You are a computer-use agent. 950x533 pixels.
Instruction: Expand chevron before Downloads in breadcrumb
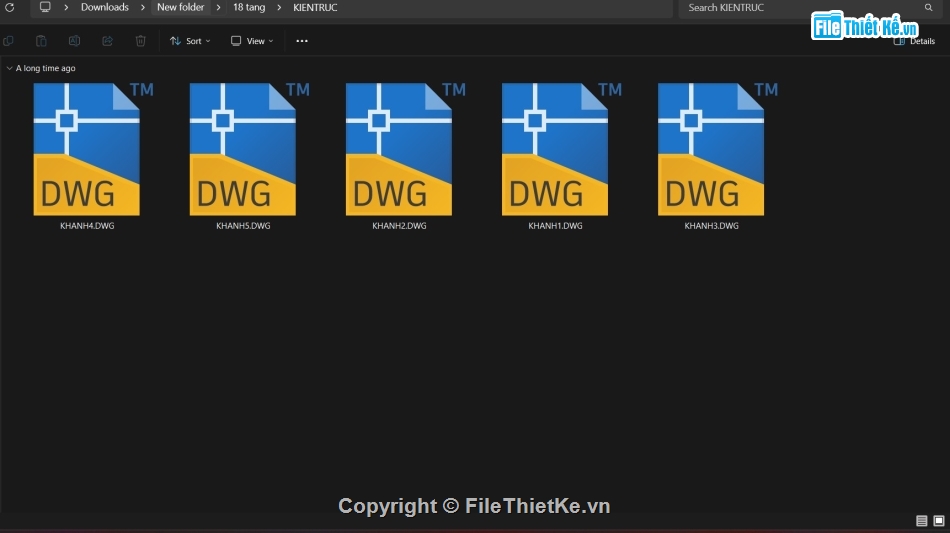click(x=66, y=7)
